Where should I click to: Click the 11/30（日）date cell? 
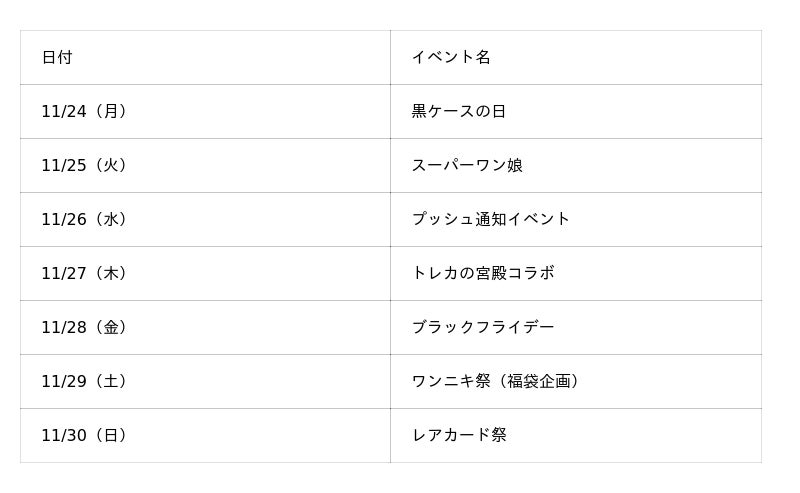(85, 436)
